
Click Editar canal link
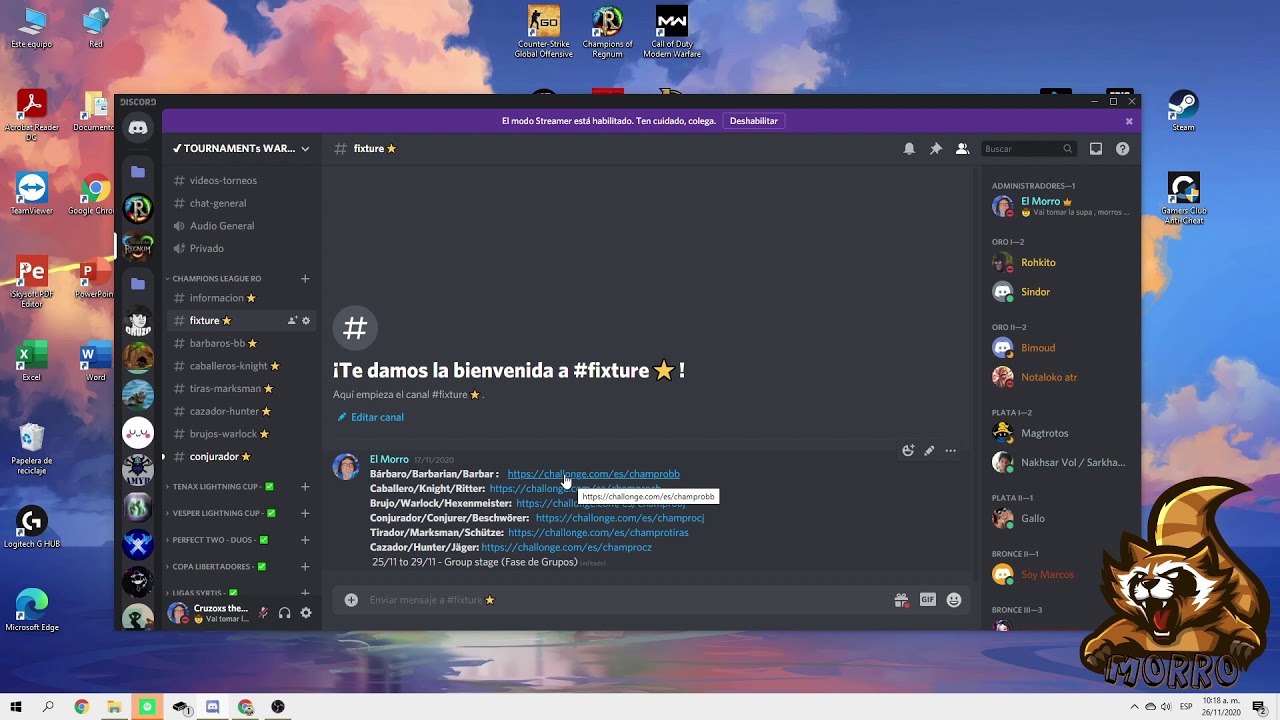[377, 417]
